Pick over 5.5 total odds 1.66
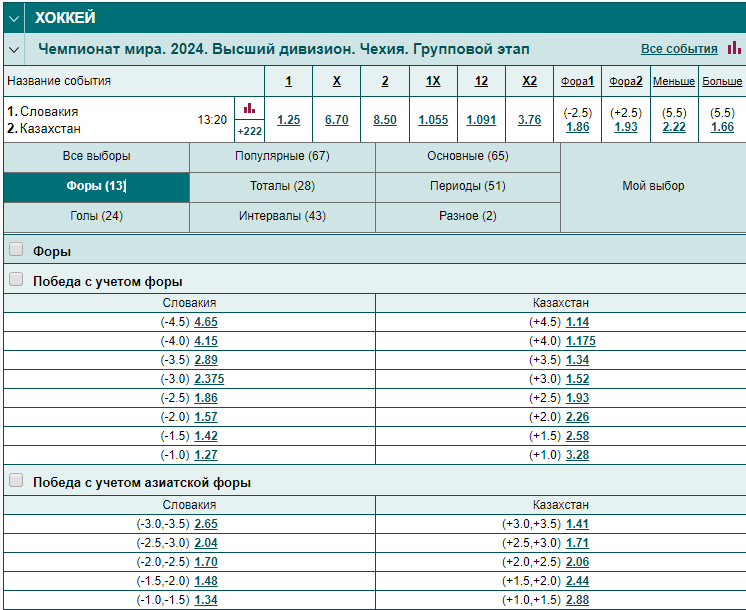 tap(722, 128)
